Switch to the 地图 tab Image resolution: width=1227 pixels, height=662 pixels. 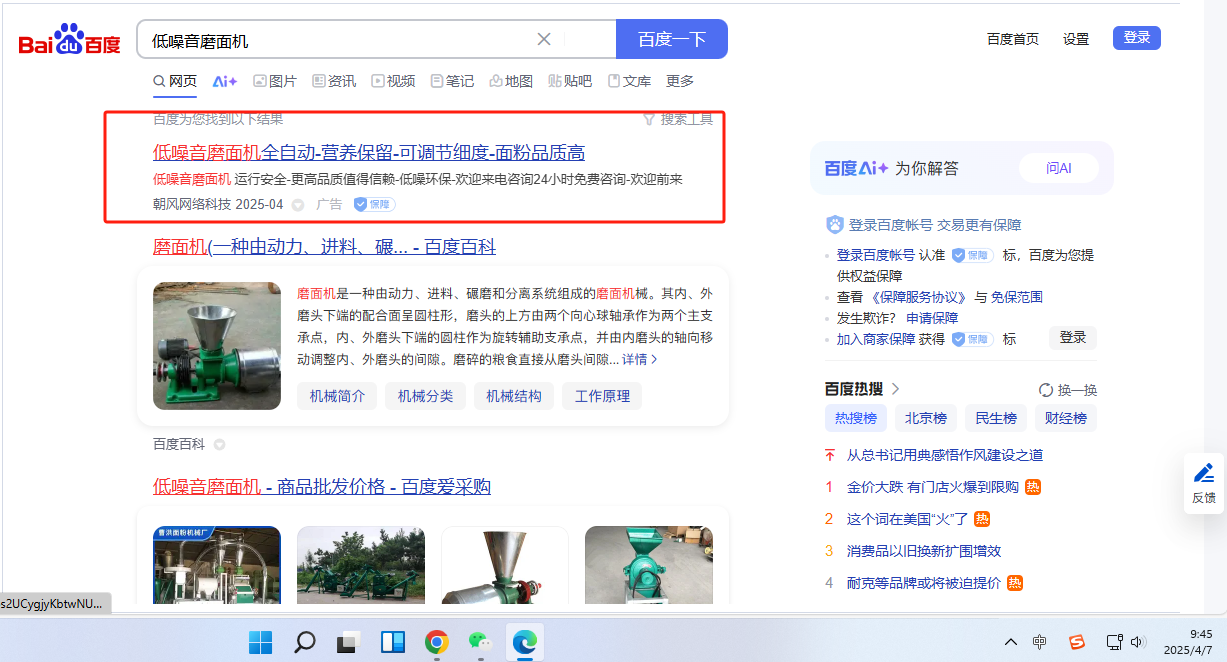[511, 81]
